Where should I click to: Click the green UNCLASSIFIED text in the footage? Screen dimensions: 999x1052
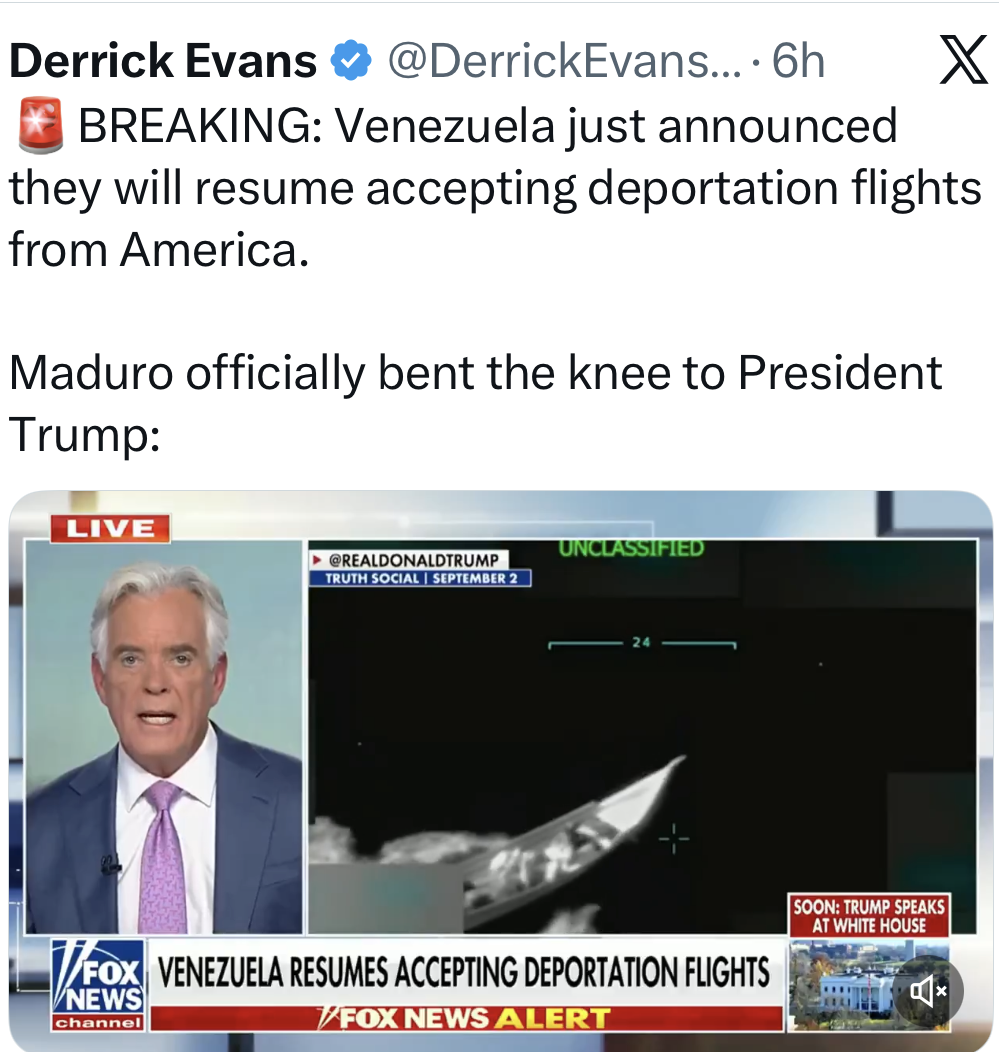coord(631,548)
